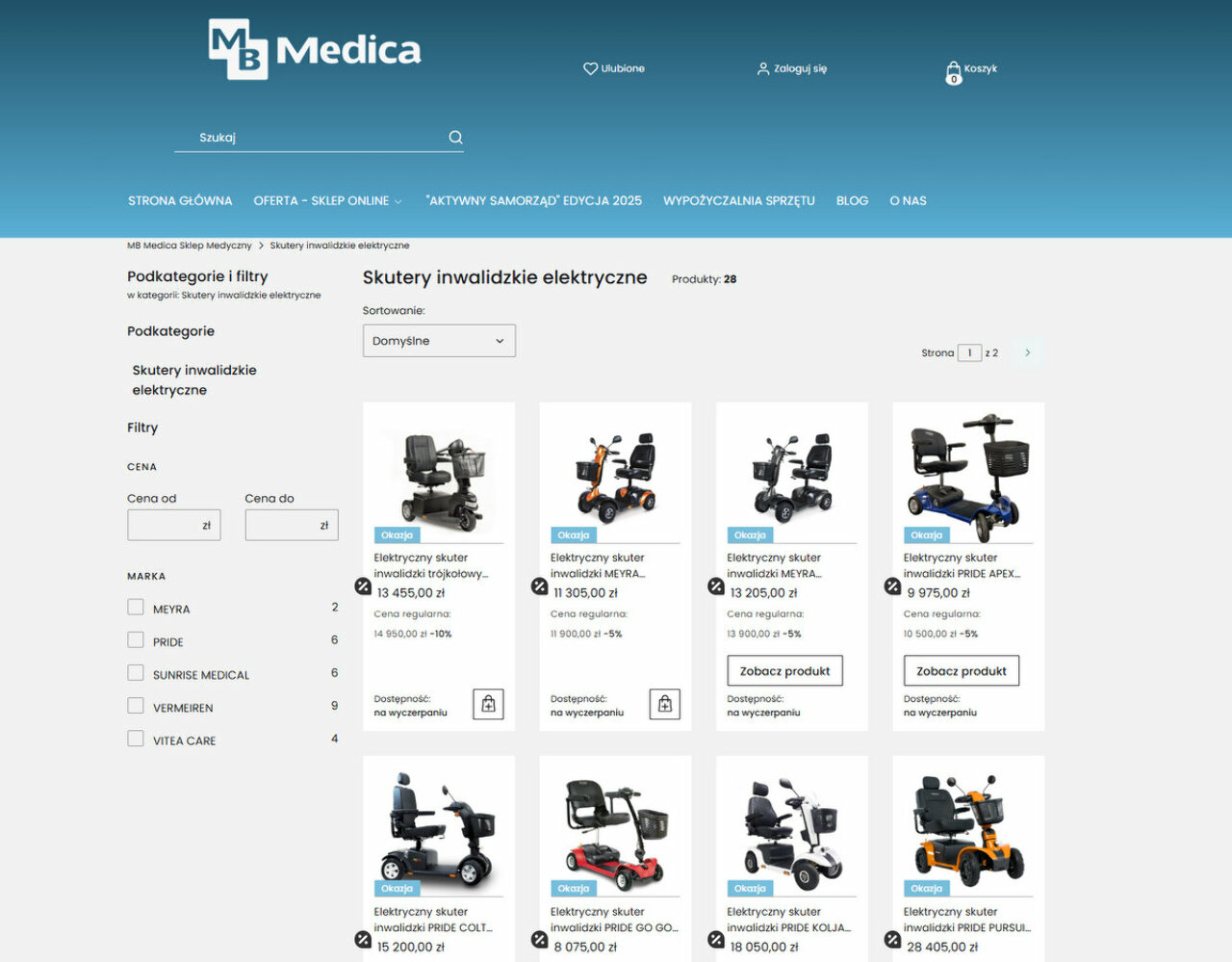Enable the MEYRA brand filter
Image resolution: width=1232 pixels, height=962 pixels.
tap(136, 608)
